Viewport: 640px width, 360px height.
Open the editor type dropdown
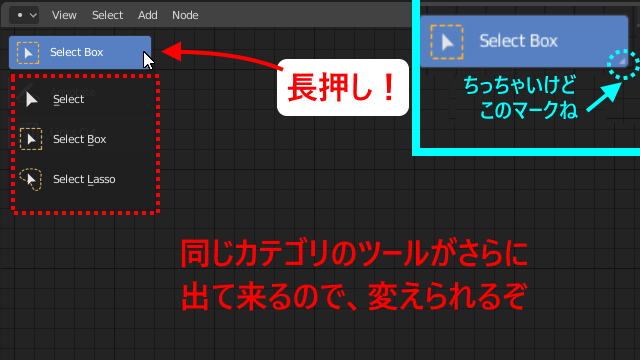pyautogui.click(x=24, y=15)
